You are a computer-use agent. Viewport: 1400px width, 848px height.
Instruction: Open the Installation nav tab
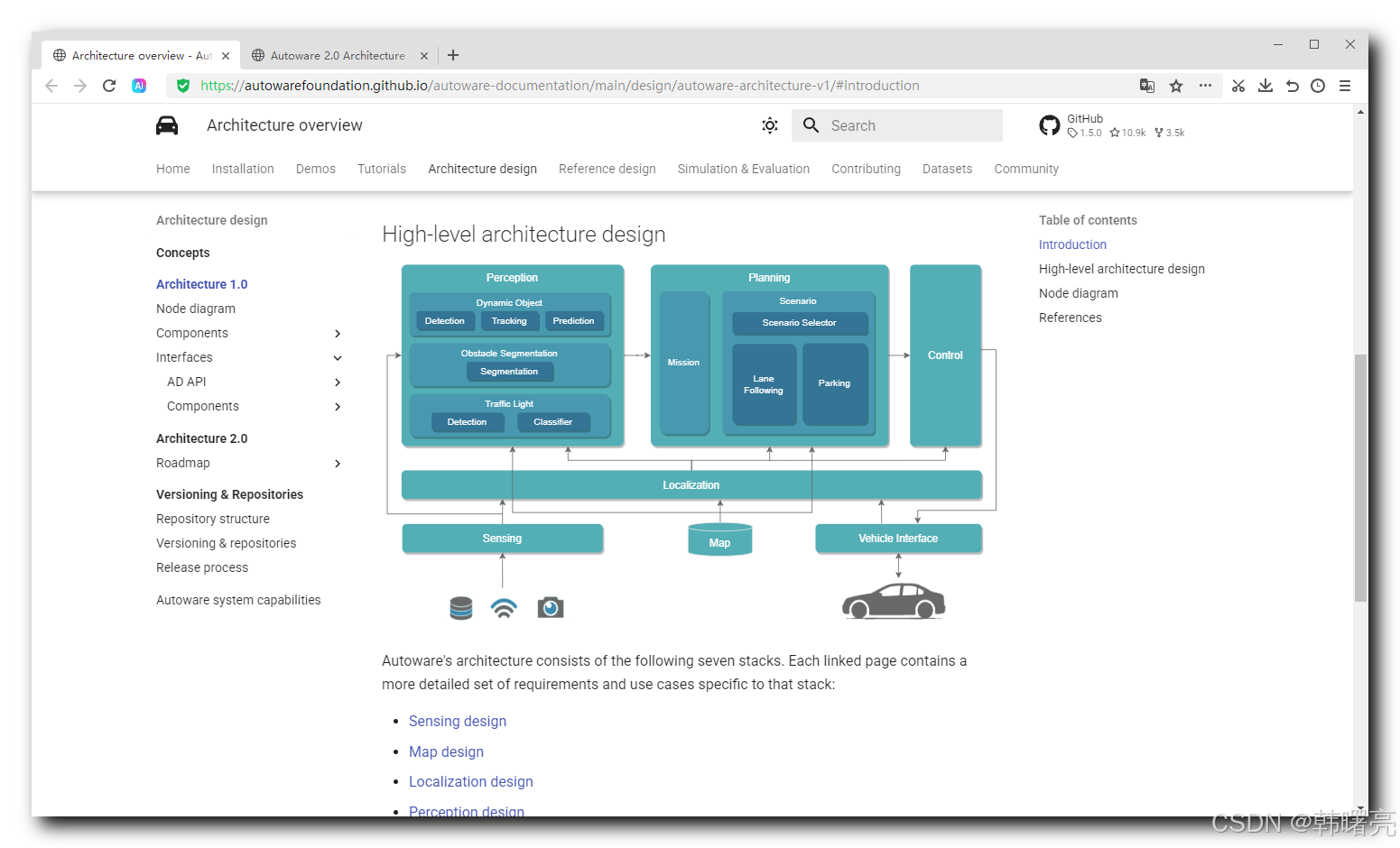(243, 169)
